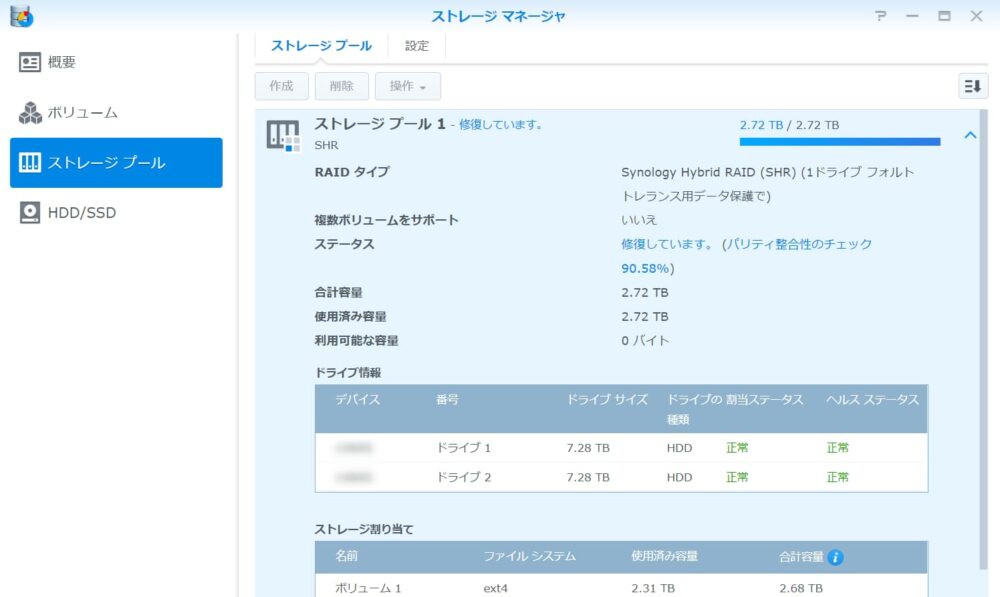This screenshot has height=597, width=1000.
Task: Switch to the ストレージ プール tab
Action: point(321,46)
